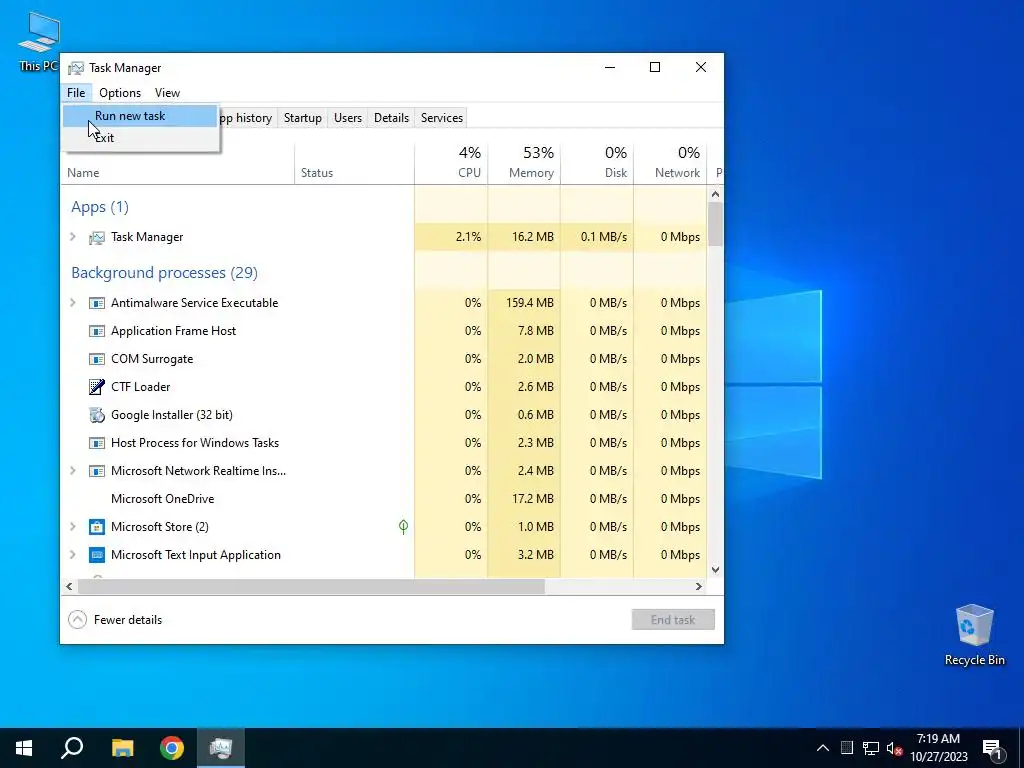Close the open File menu
The image size is (1024, 768).
click(76, 93)
